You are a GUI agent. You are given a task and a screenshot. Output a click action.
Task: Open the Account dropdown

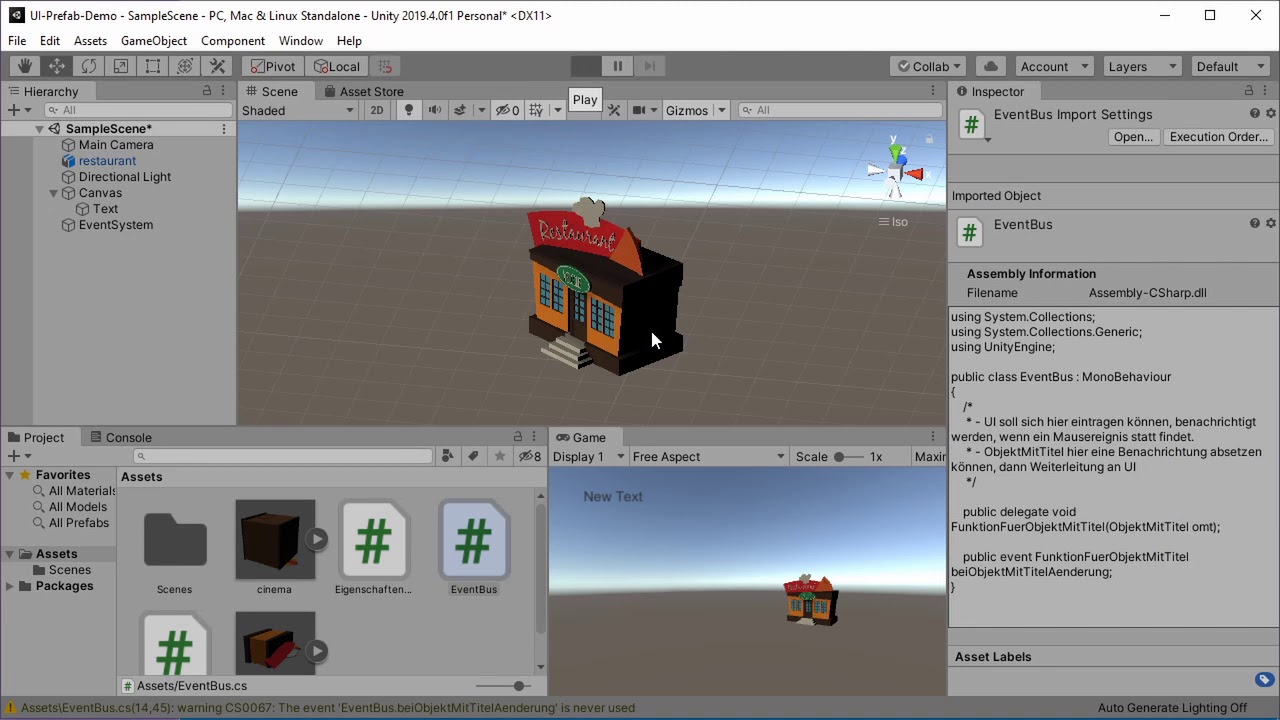[1054, 66]
